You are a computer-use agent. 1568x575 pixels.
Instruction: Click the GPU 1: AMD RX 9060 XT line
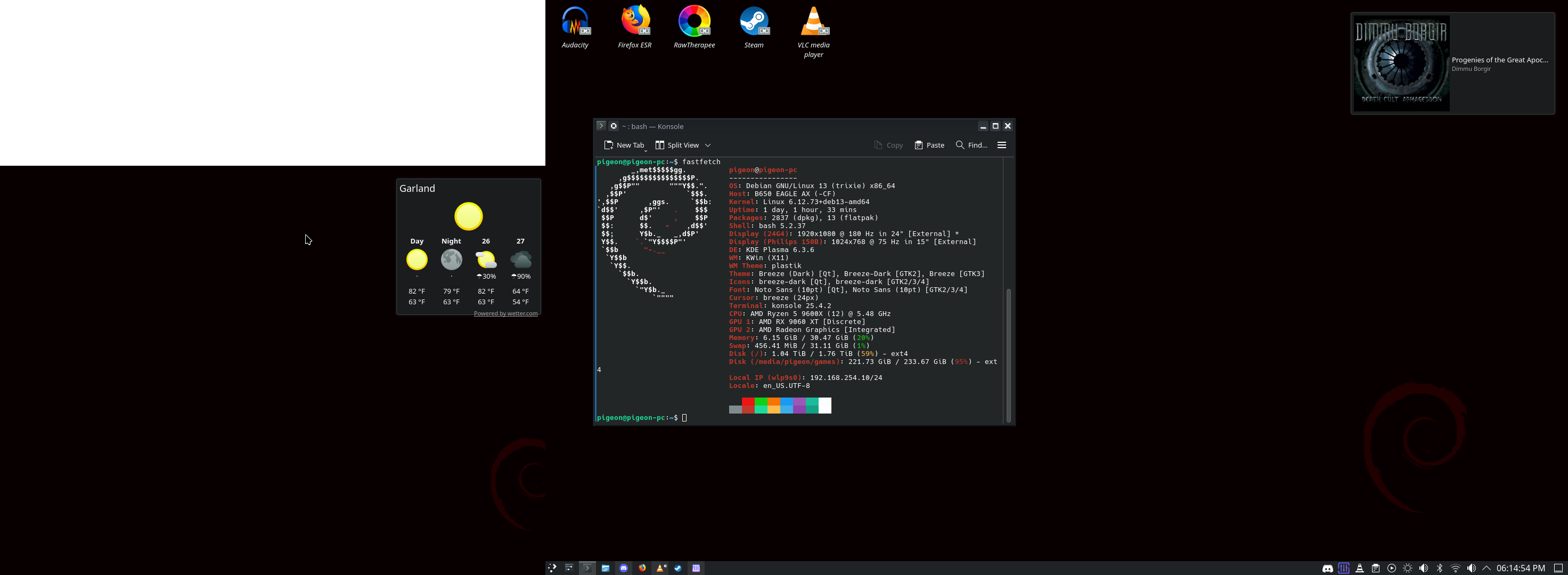(797, 322)
